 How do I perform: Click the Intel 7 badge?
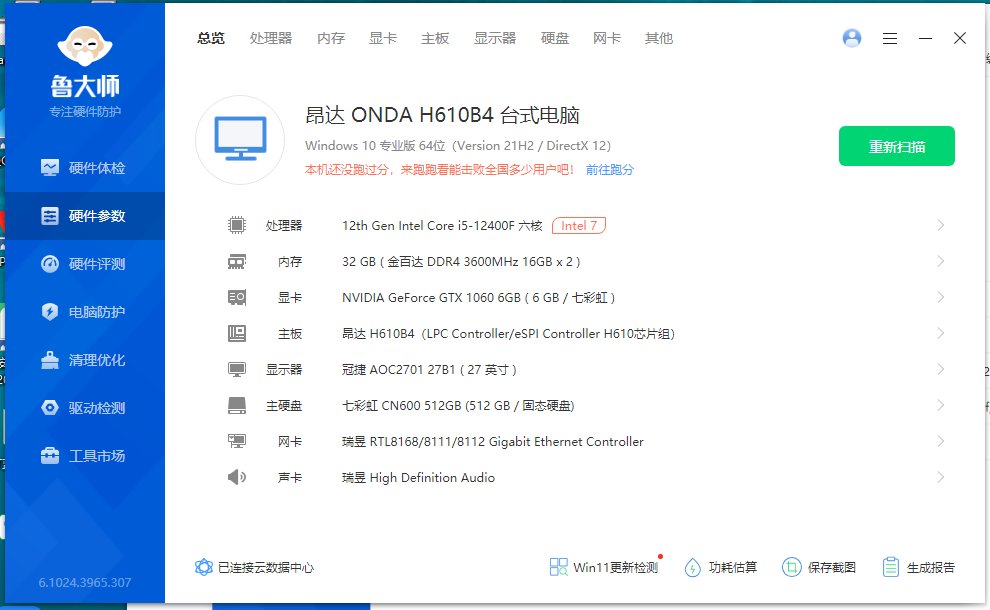pyautogui.click(x=578, y=225)
